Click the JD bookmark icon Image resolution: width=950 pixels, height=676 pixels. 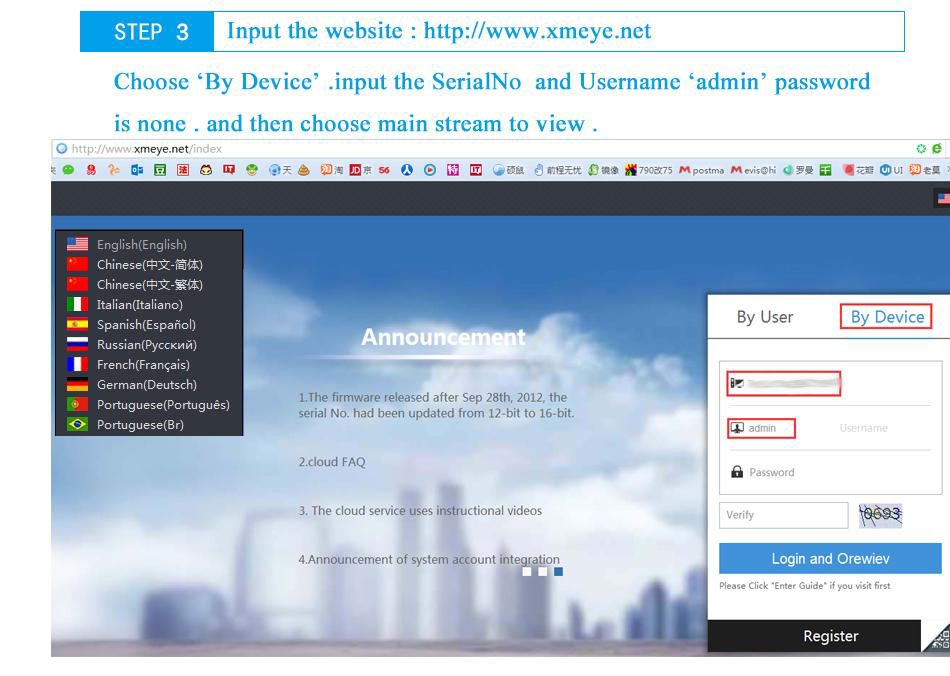pyautogui.click(x=355, y=170)
